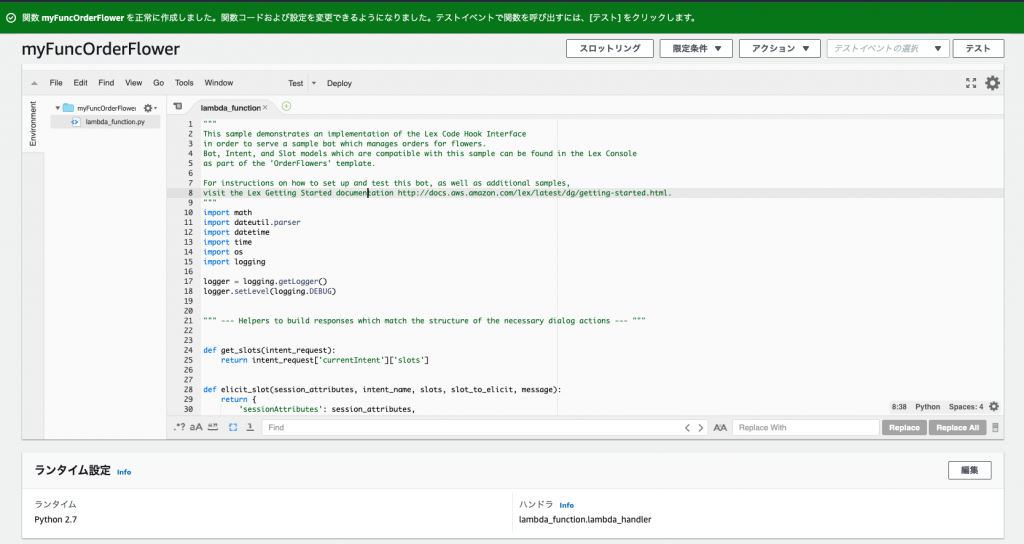
Task: Open the 限定条件 dropdown
Action: 696,48
